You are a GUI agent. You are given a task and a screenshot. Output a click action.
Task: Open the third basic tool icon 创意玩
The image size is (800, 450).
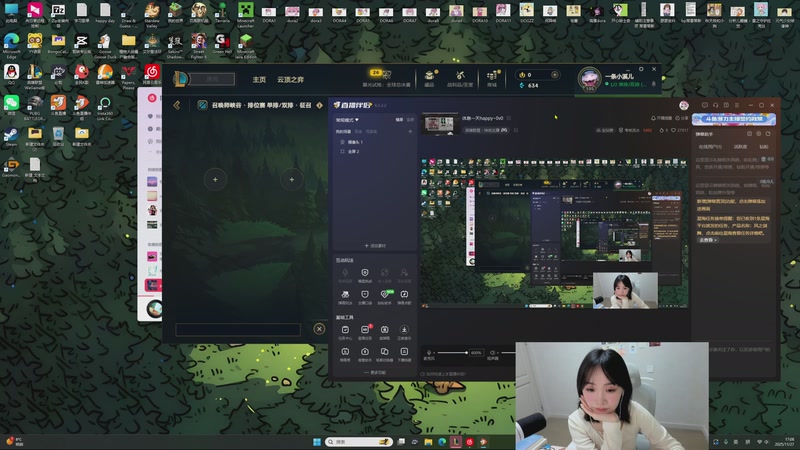(385, 333)
